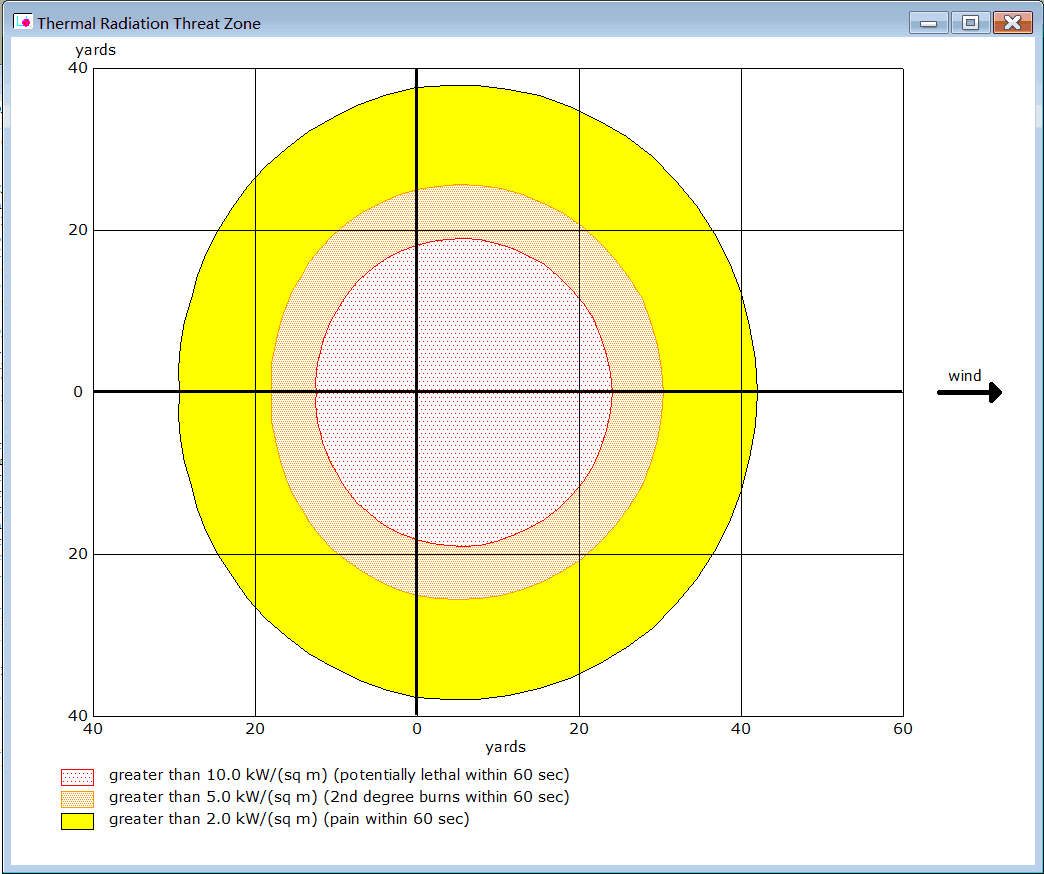
Task: Click the '0' tick label on horizontal axis
Action: (x=417, y=729)
